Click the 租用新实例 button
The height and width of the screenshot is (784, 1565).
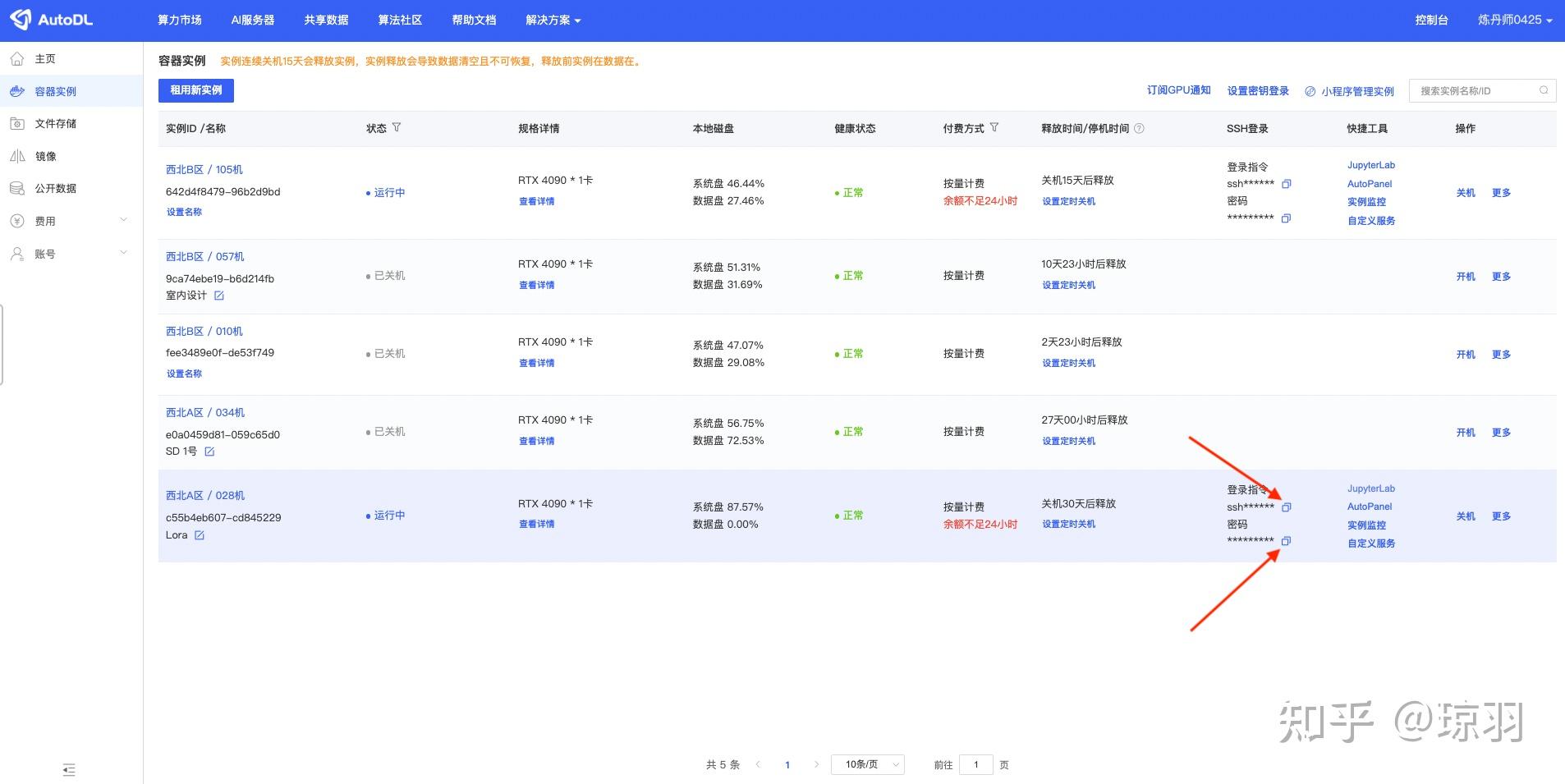point(195,90)
